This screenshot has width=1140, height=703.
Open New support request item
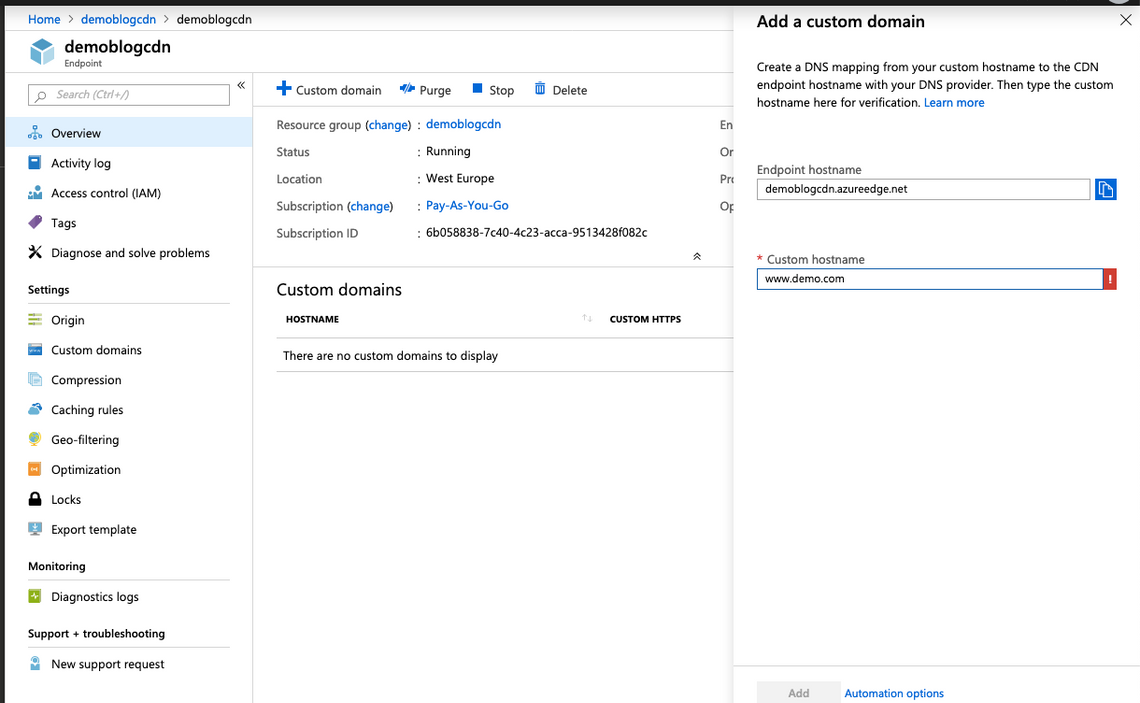pyautogui.click(x=129, y=664)
